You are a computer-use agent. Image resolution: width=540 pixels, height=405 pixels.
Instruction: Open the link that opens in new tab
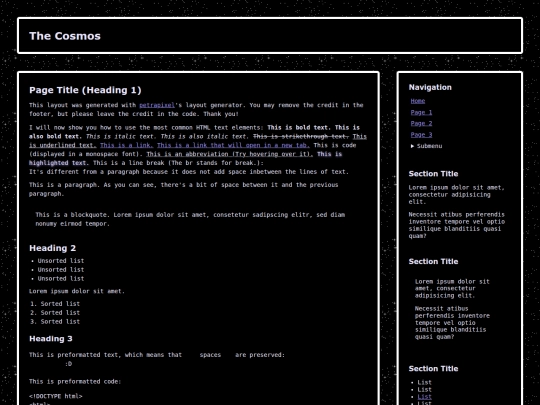point(233,145)
